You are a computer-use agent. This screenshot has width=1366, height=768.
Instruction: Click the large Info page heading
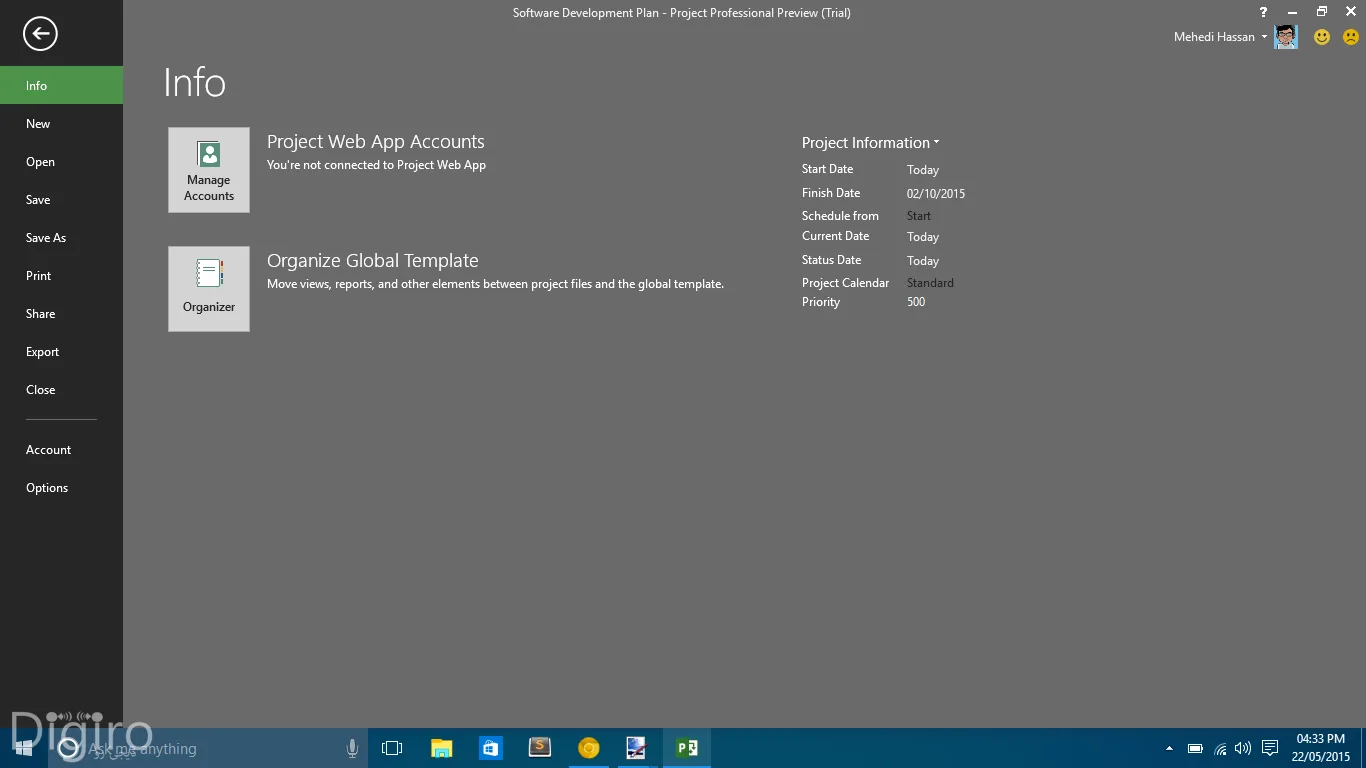(x=194, y=82)
